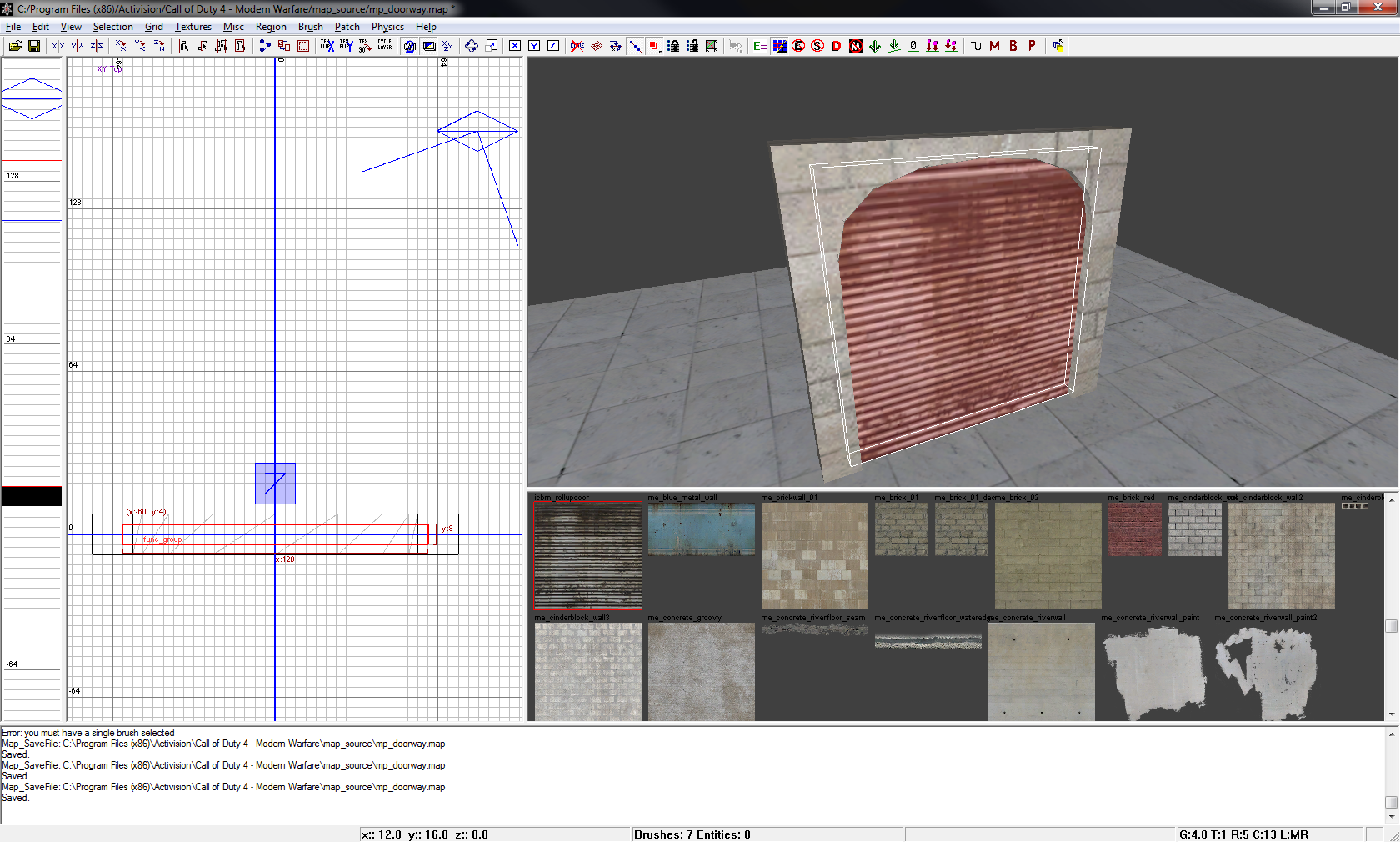Select the me_blue_metal_wall texture thumbnail

coord(702,529)
